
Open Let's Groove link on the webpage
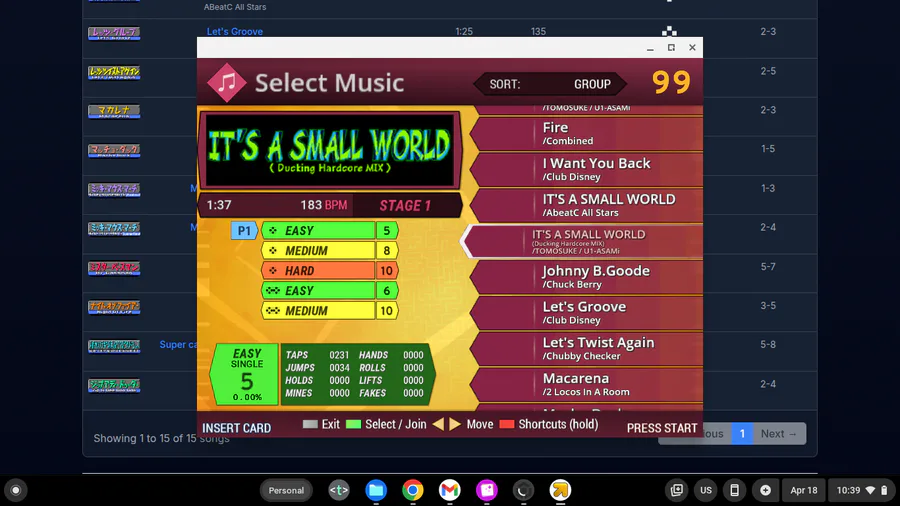(235, 32)
